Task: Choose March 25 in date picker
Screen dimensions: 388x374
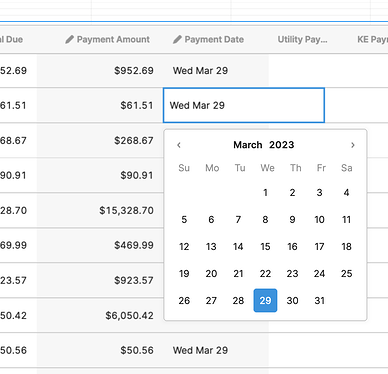Action: coord(346,274)
